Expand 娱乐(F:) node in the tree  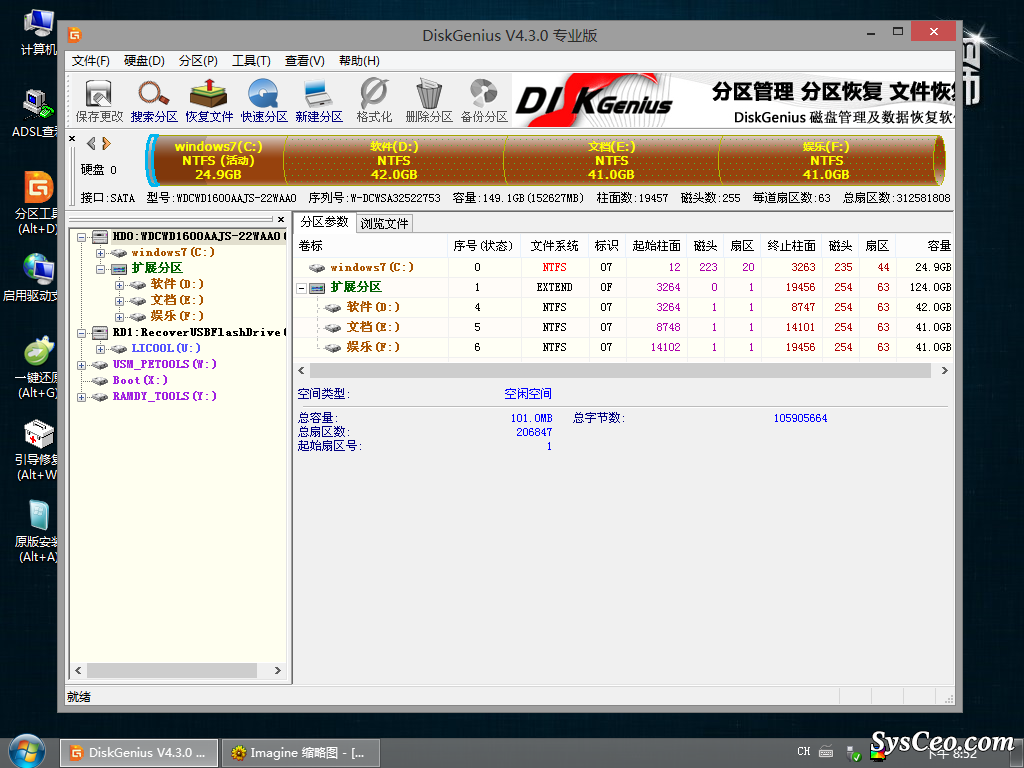[119, 317]
